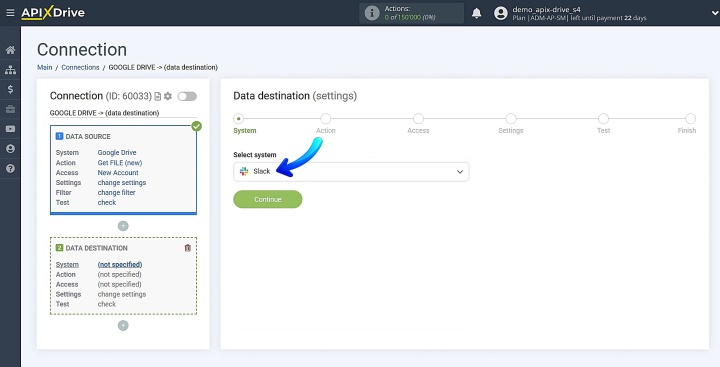
Task: Open the Google Drive system link
Action: click(117, 152)
